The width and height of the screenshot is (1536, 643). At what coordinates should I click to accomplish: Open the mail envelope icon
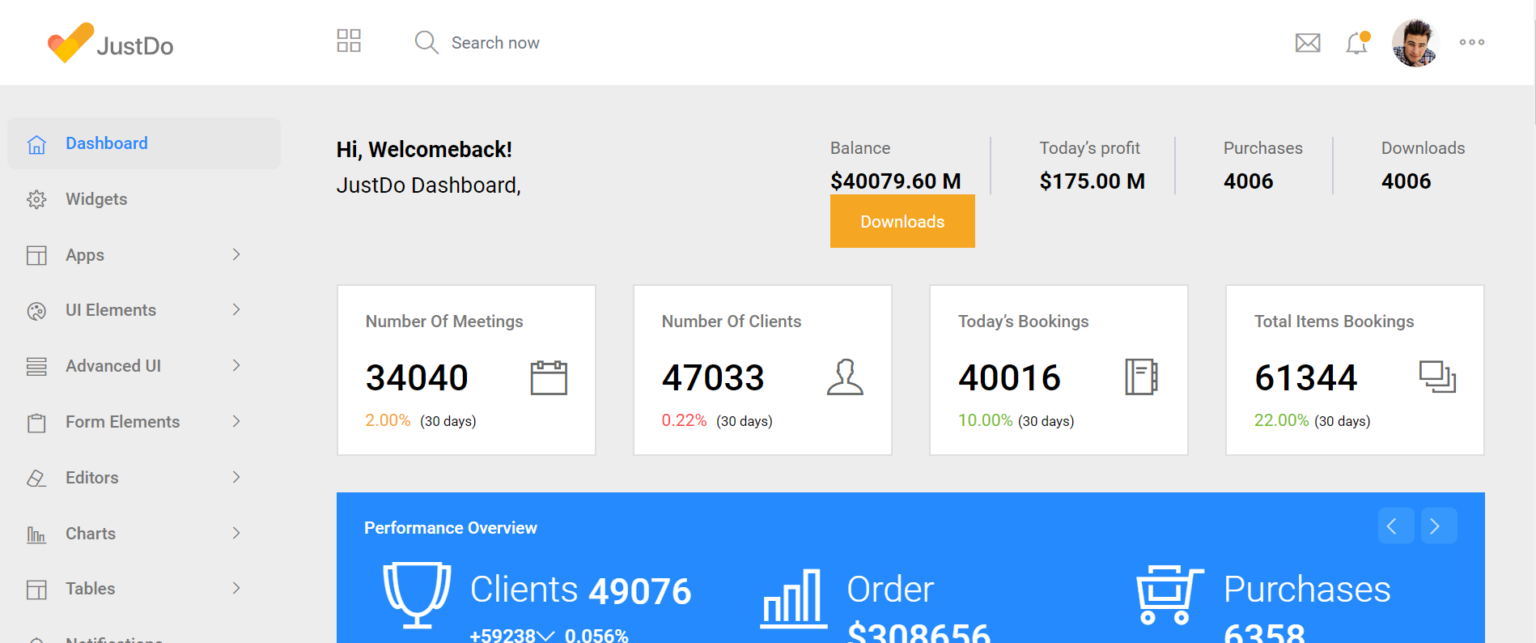click(1308, 42)
